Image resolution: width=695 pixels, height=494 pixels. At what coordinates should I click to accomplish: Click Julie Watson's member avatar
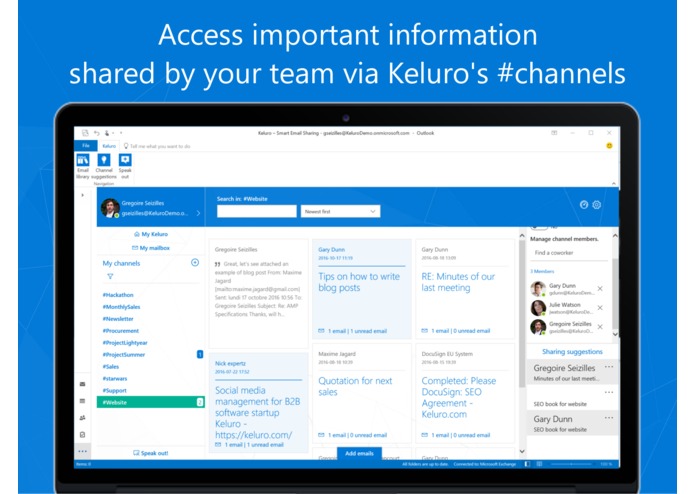538,308
